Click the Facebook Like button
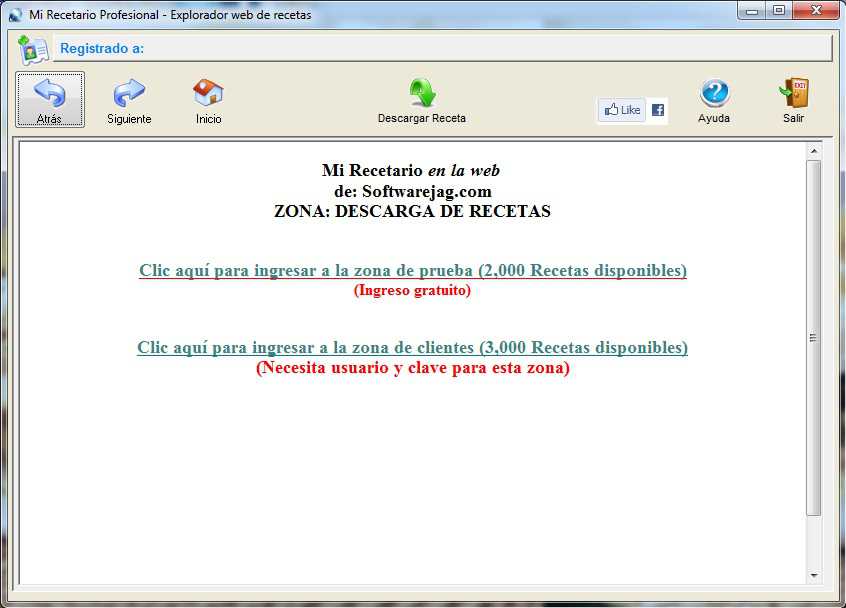 pyautogui.click(x=622, y=110)
